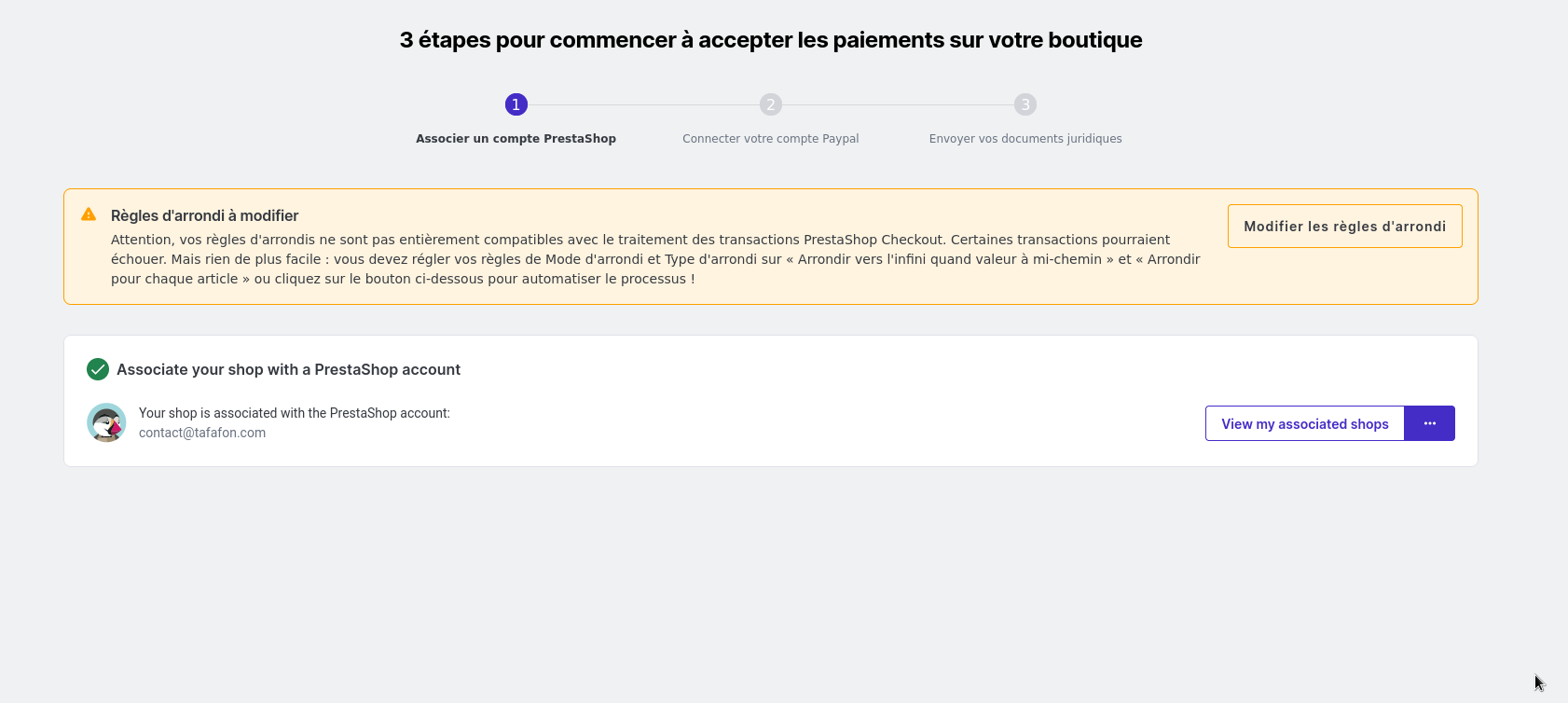
Task: Click the PrestaShop puffin avatar
Action: [x=106, y=422]
